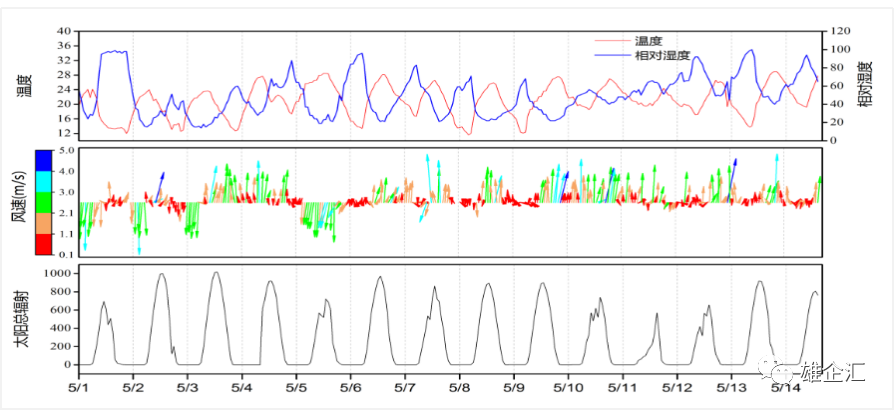Click the 5/7 date label
The height and width of the screenshot is (411, 894).
[405, 386]
